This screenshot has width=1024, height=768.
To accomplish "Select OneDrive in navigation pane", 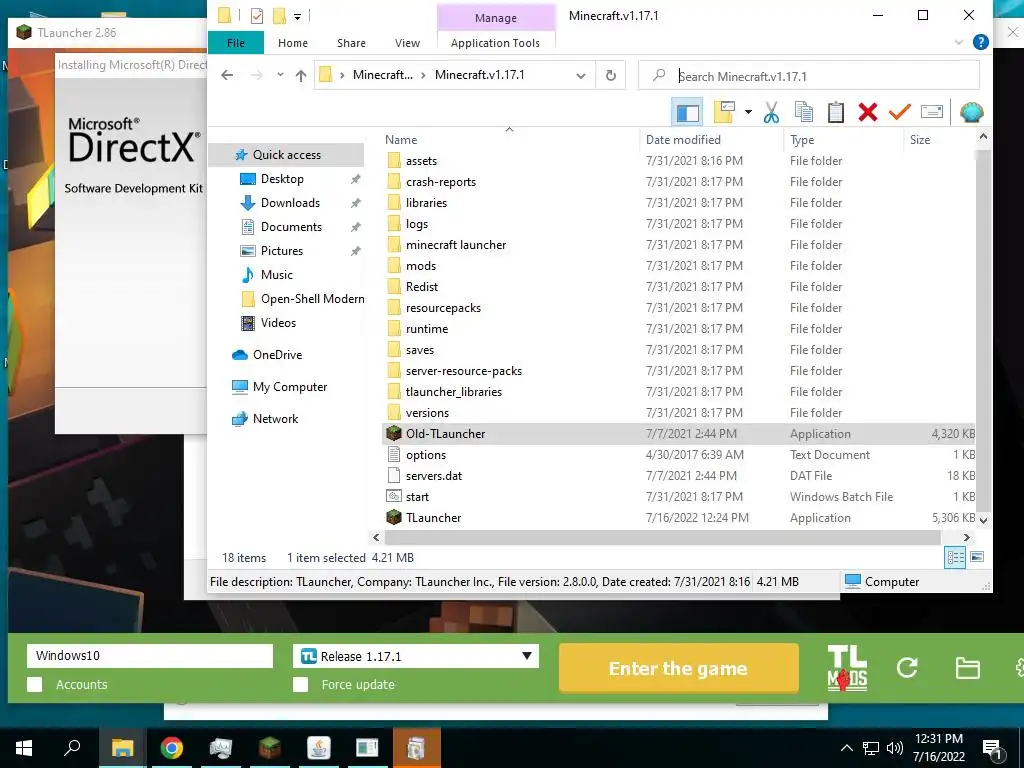I will 277,355.
